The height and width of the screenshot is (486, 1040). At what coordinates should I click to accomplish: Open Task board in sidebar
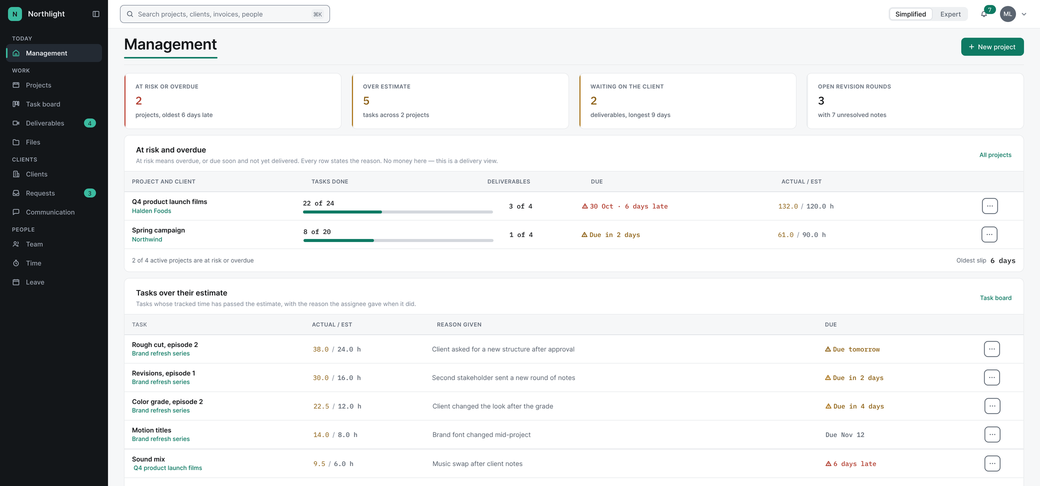(54, 104)
